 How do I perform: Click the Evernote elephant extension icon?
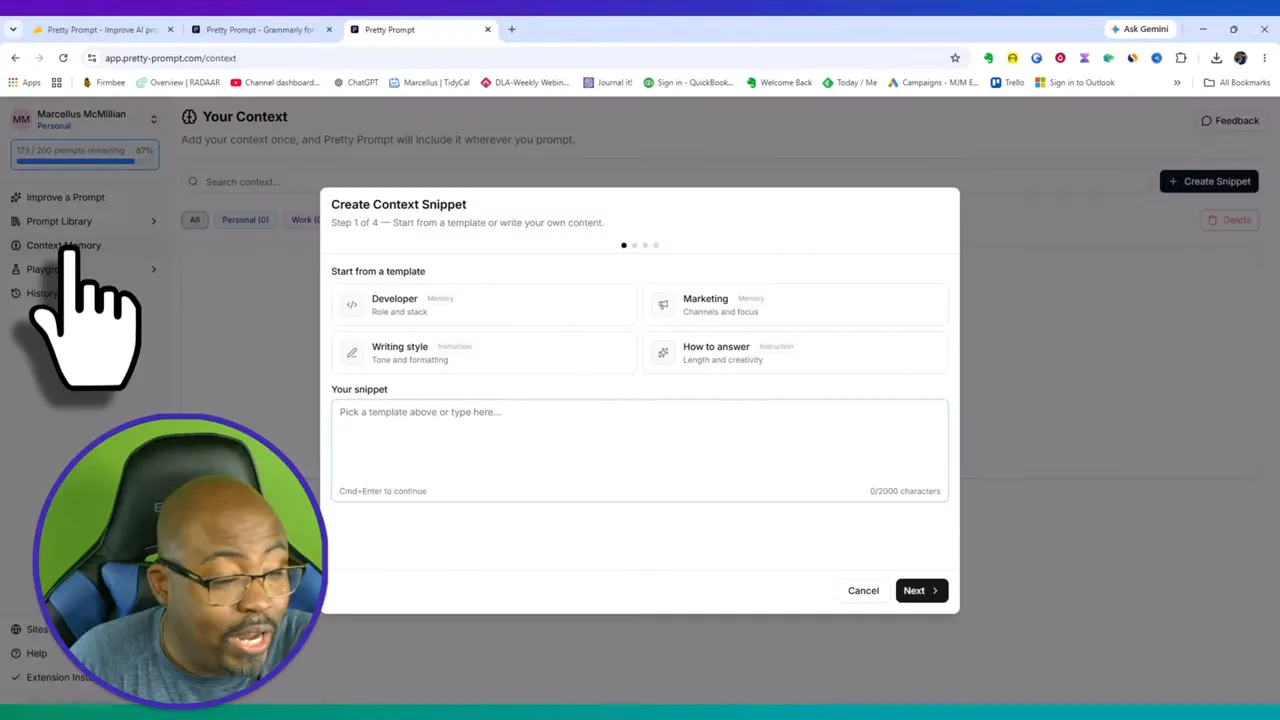pyautogui.click(x=988, y=58)
